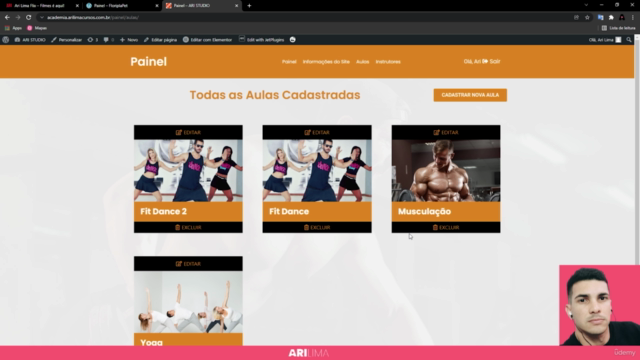The image size is (640, 360).
Task: Click the Fit Dance 2 title
Action: pos(163,211)
